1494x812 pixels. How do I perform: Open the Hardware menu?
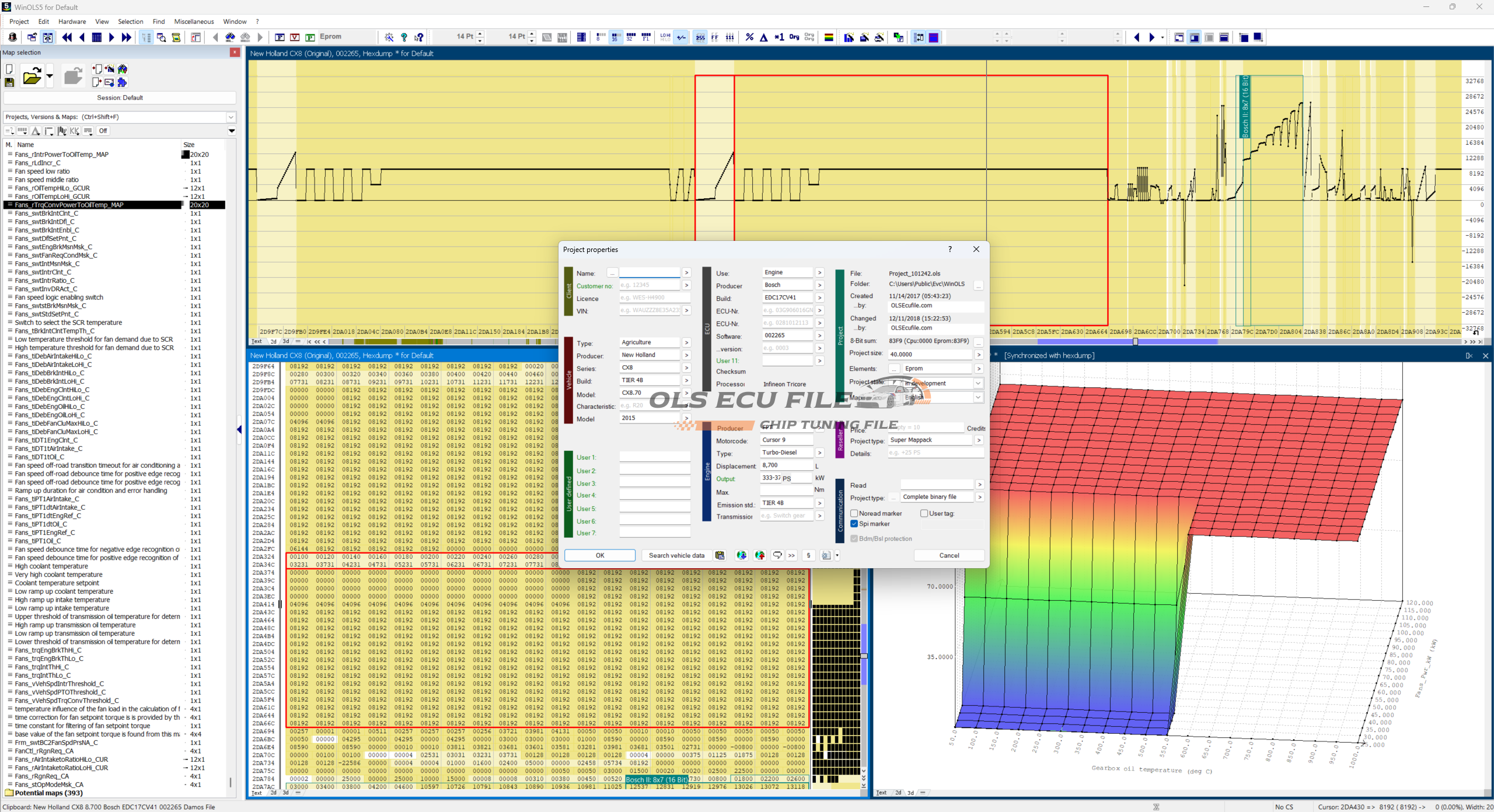pos(72,22)
